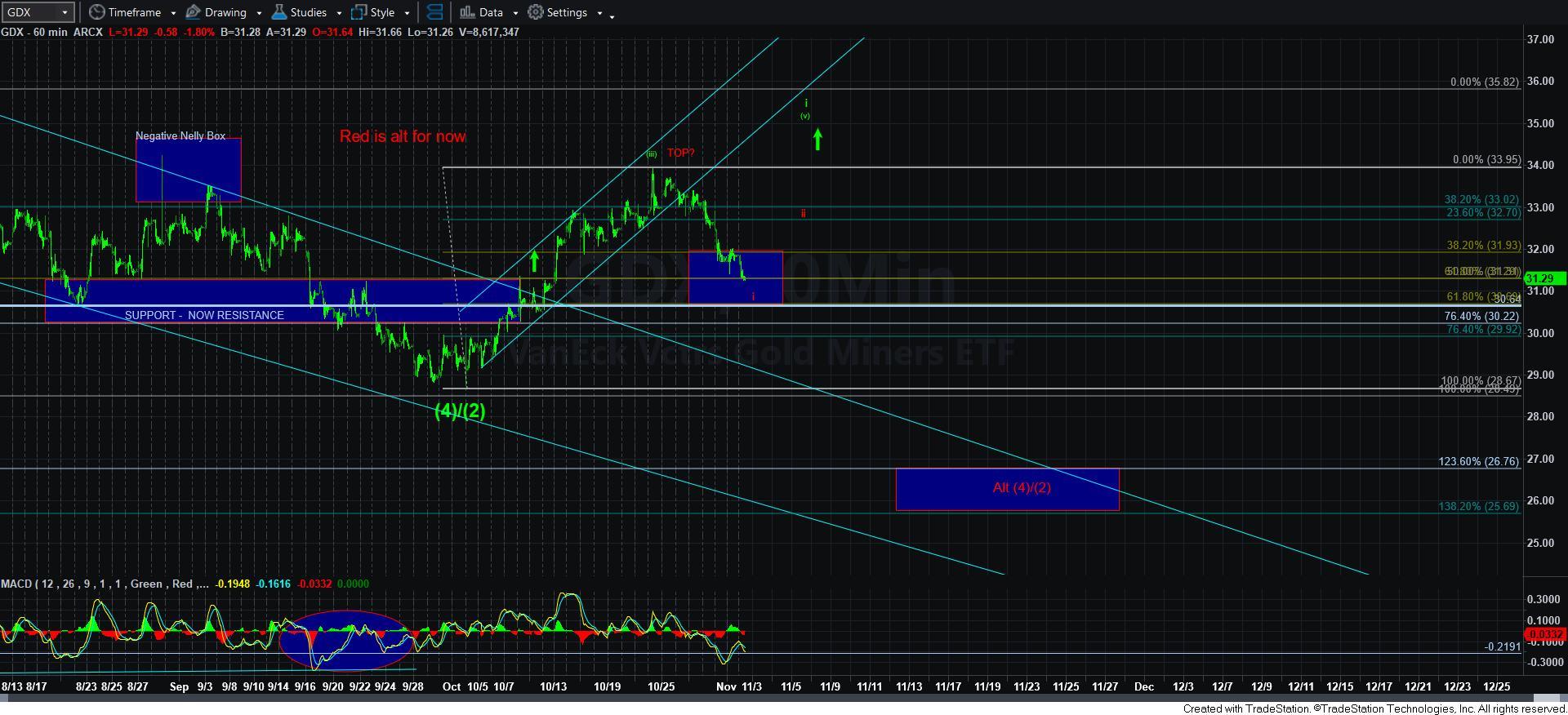This screenshot has height=715, width=1568.
Task: Click the cyan '-0.1616' MACD value
Action: click(273, 584)
